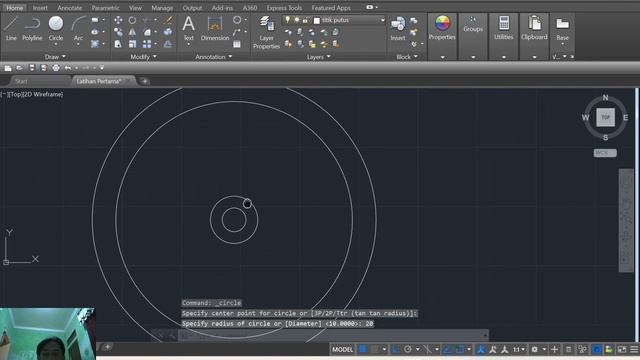Open the status bar customization menu
Viewport: 640px width, 360px height.
tap(634, 349)
